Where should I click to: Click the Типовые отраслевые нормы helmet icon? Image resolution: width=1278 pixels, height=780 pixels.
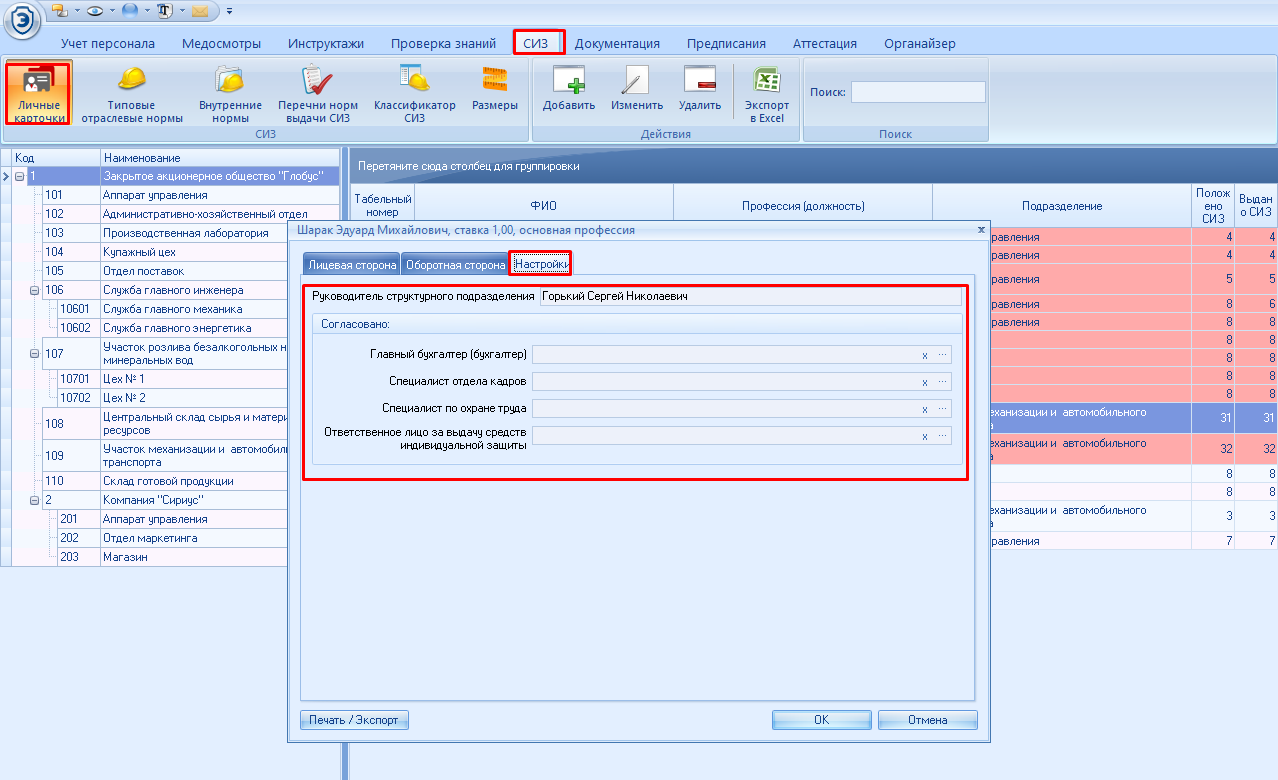pos(132,94)
